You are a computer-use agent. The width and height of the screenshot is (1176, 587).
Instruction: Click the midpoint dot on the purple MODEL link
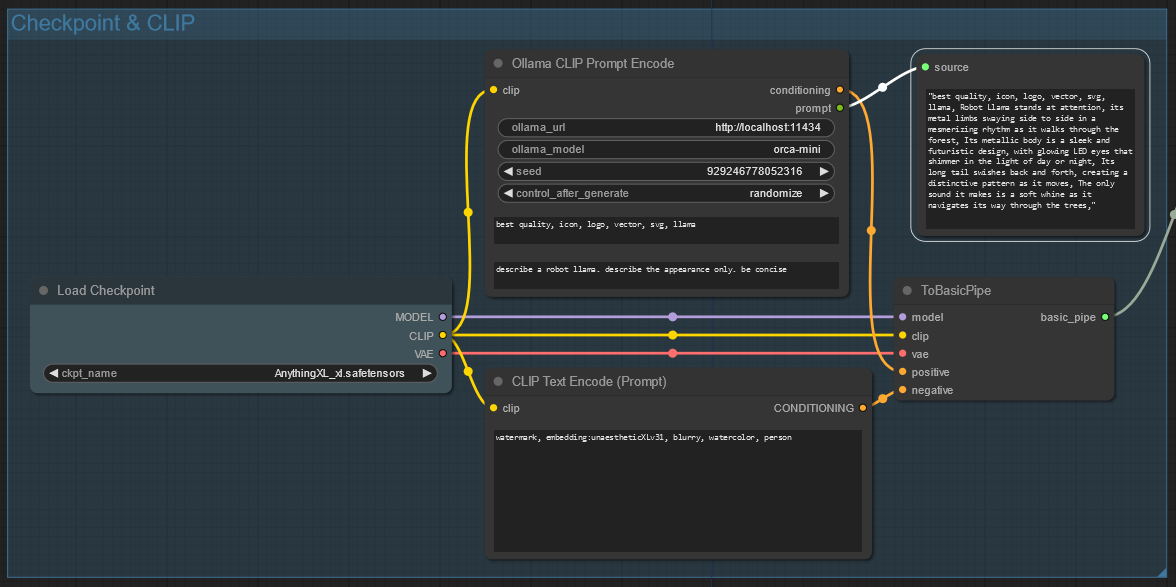(x=673, y=317)
